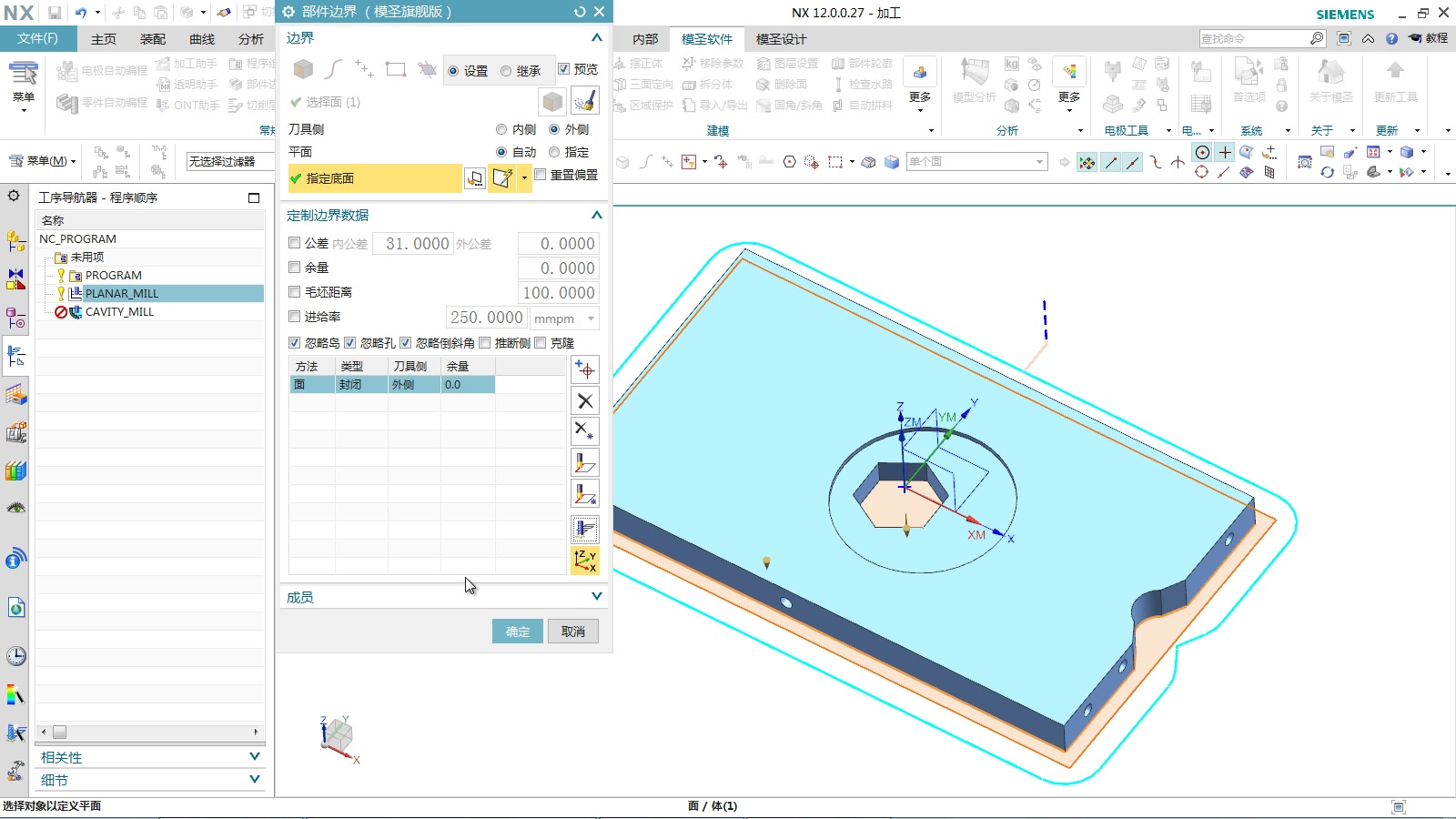This screenshot has height=819, width=1456.
Task: Collapse the 边界 section chevron
Action: click(597, 37)
